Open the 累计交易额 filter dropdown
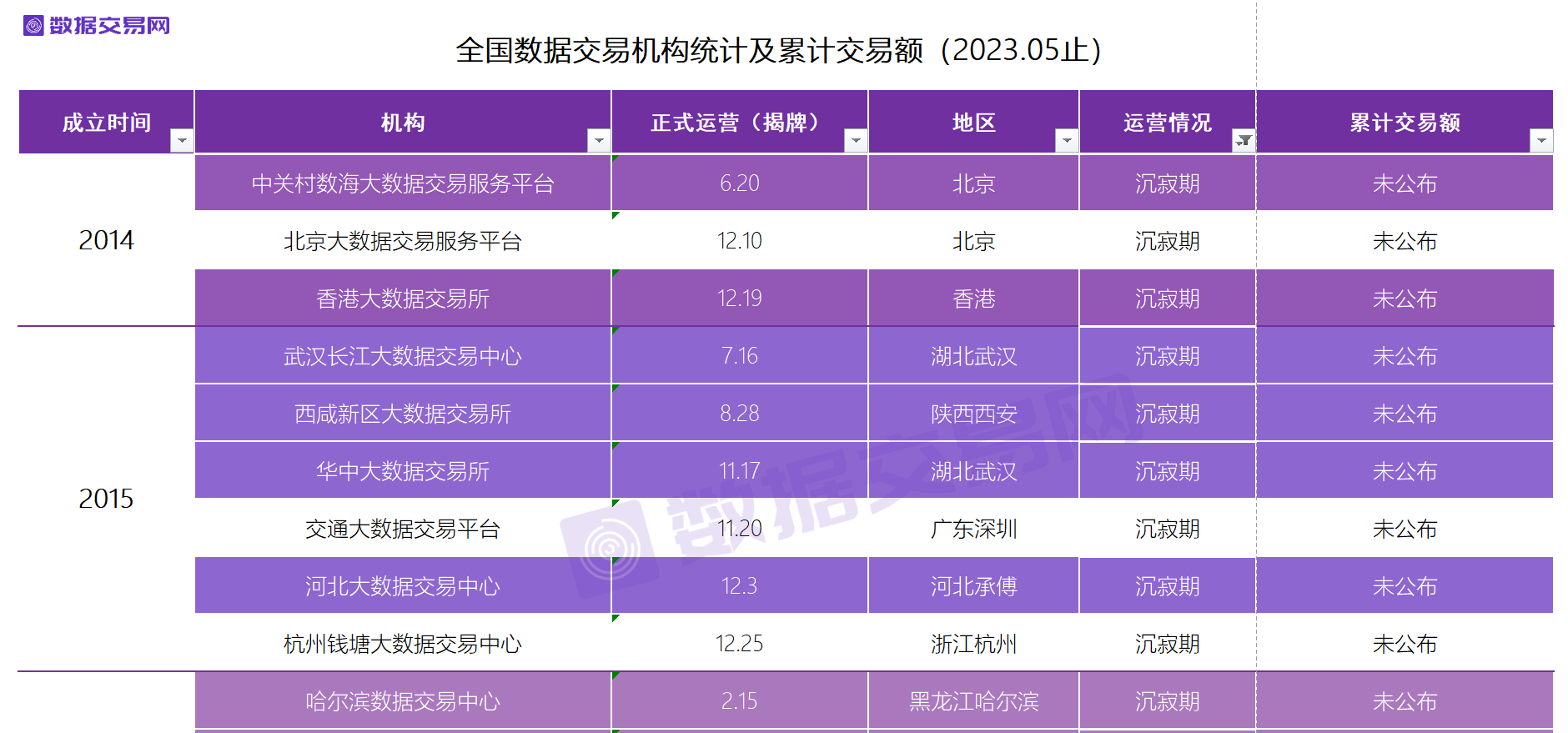The height and width of the screenshot is (733, 1568). pyautogui.click(x=1541, y=141)
